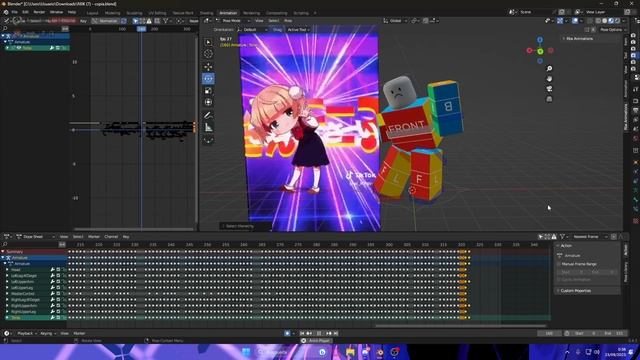Open the Playback popover in timeline
Screen dimensions: 640x360
[27, 333]
